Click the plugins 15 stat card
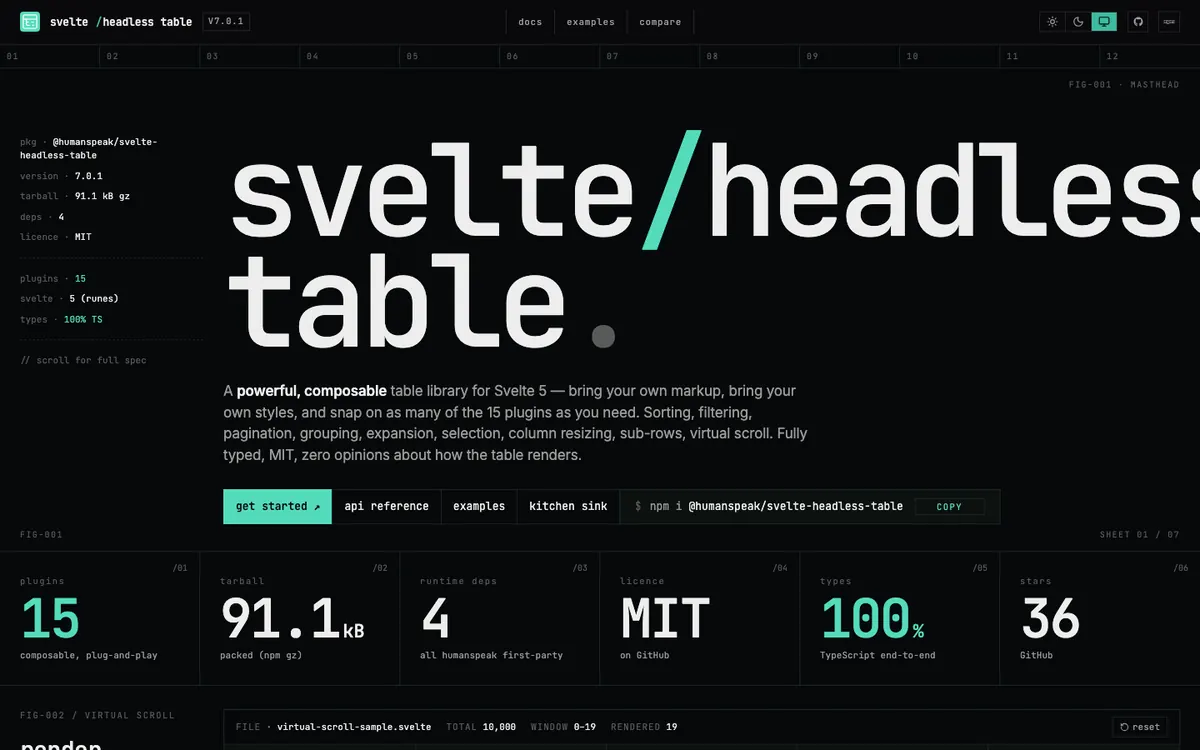 coord(100,618)
